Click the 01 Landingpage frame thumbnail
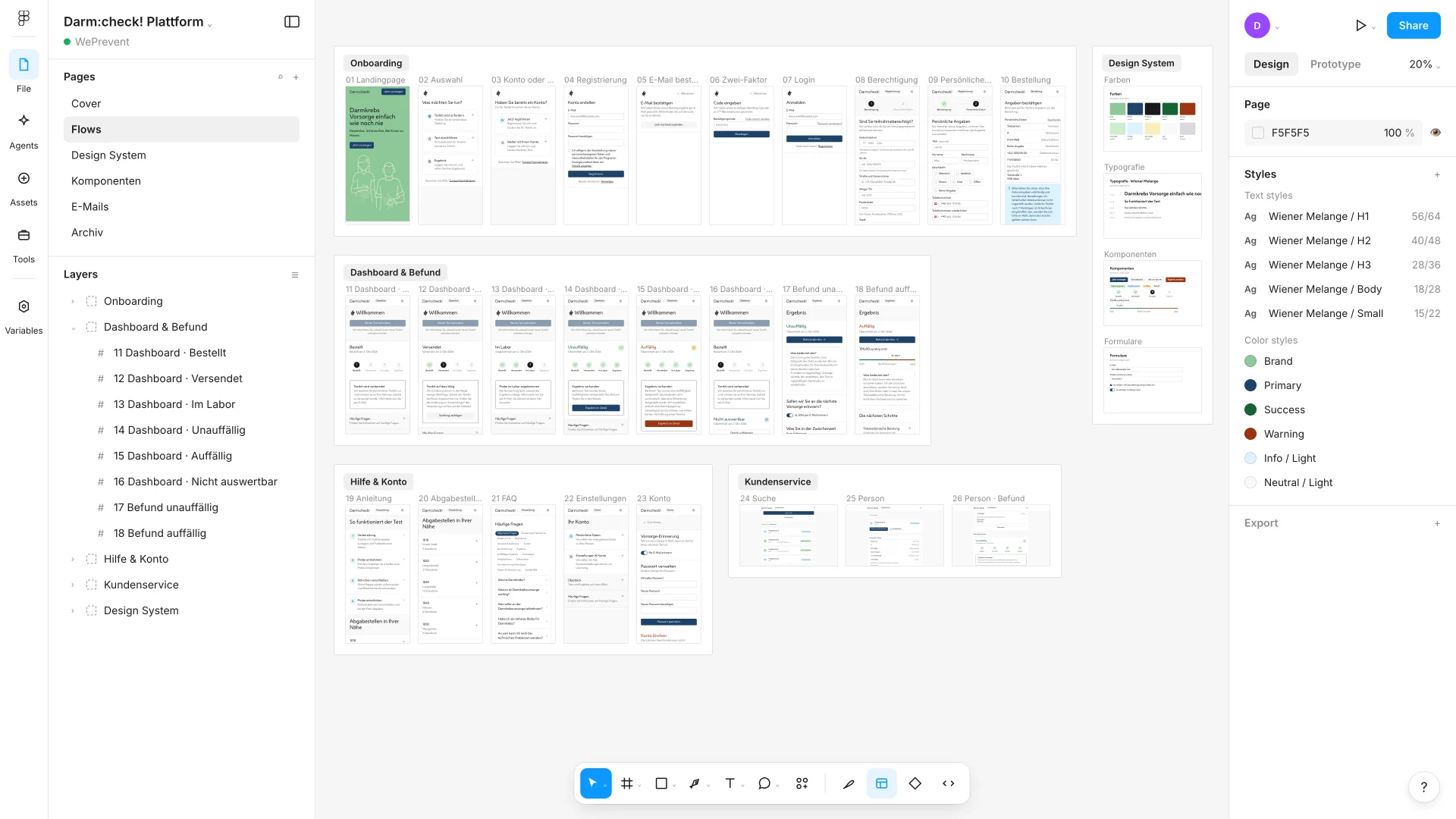The image size is (1456, 819). coord(378,154)
